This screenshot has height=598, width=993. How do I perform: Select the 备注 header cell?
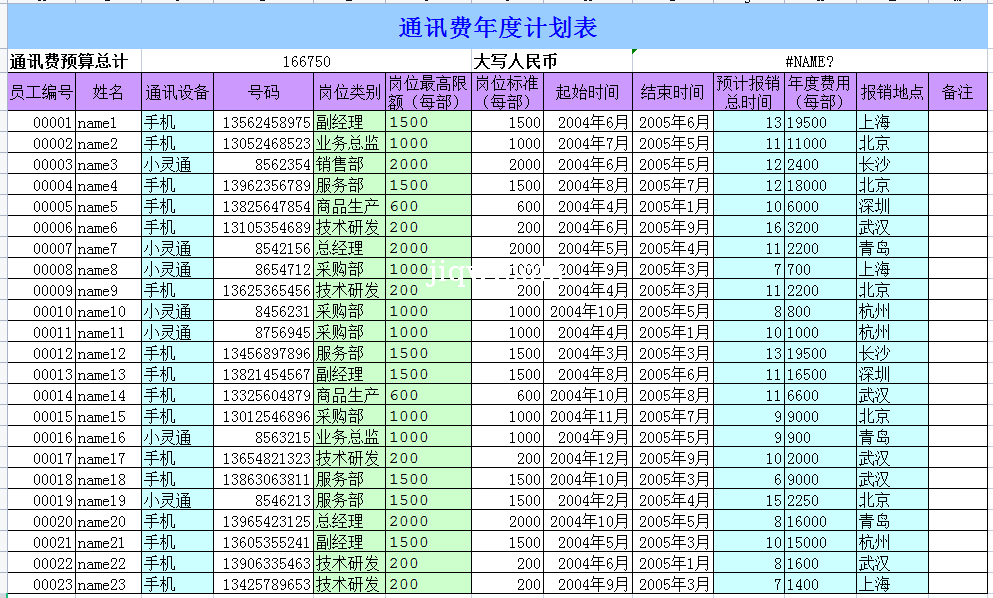click(957, 92)
